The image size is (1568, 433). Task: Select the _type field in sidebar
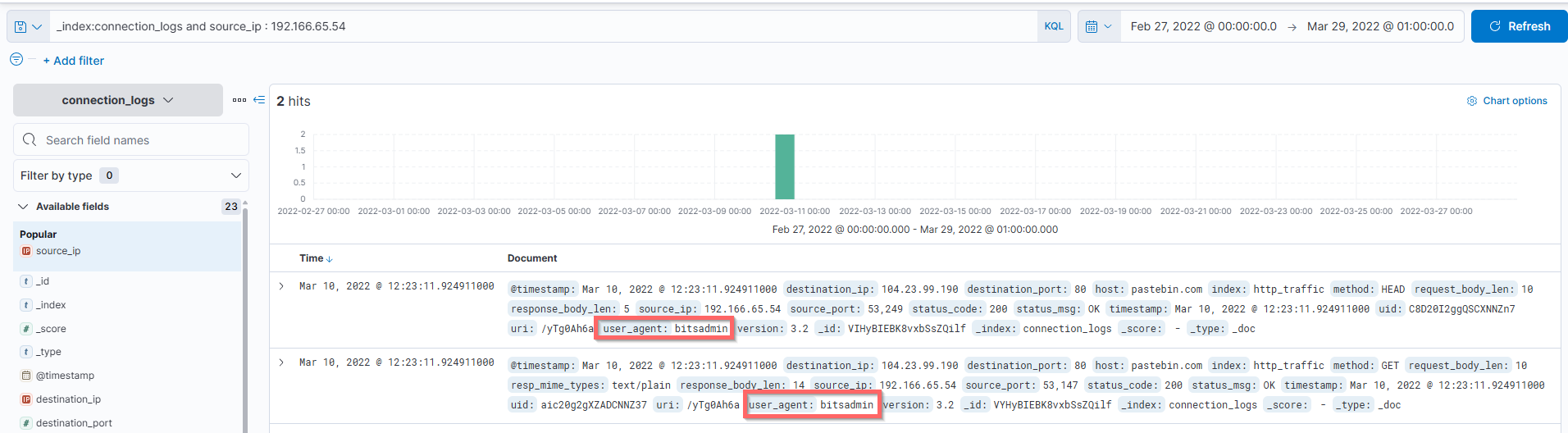pyautogui.click(x=48, y=352)
